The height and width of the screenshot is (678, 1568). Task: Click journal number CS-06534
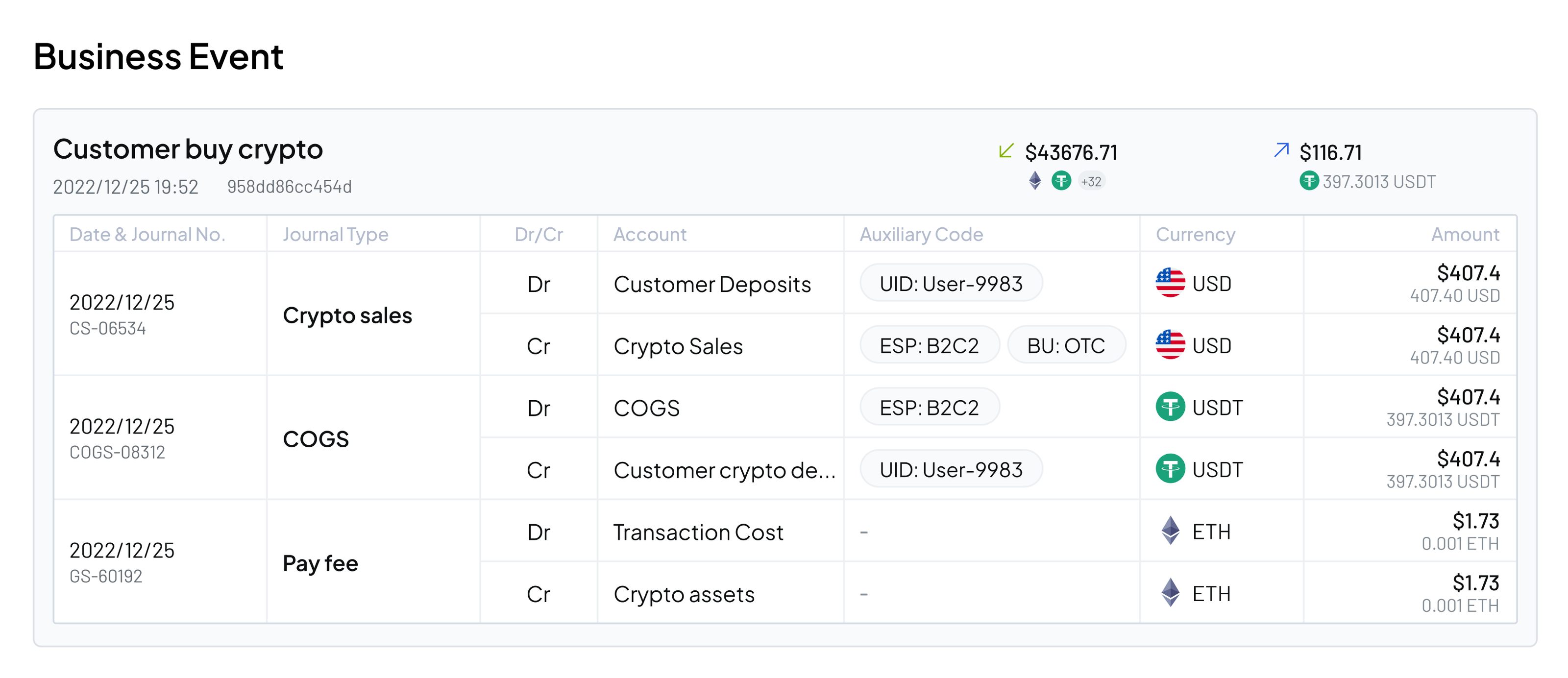click(108, 328)
